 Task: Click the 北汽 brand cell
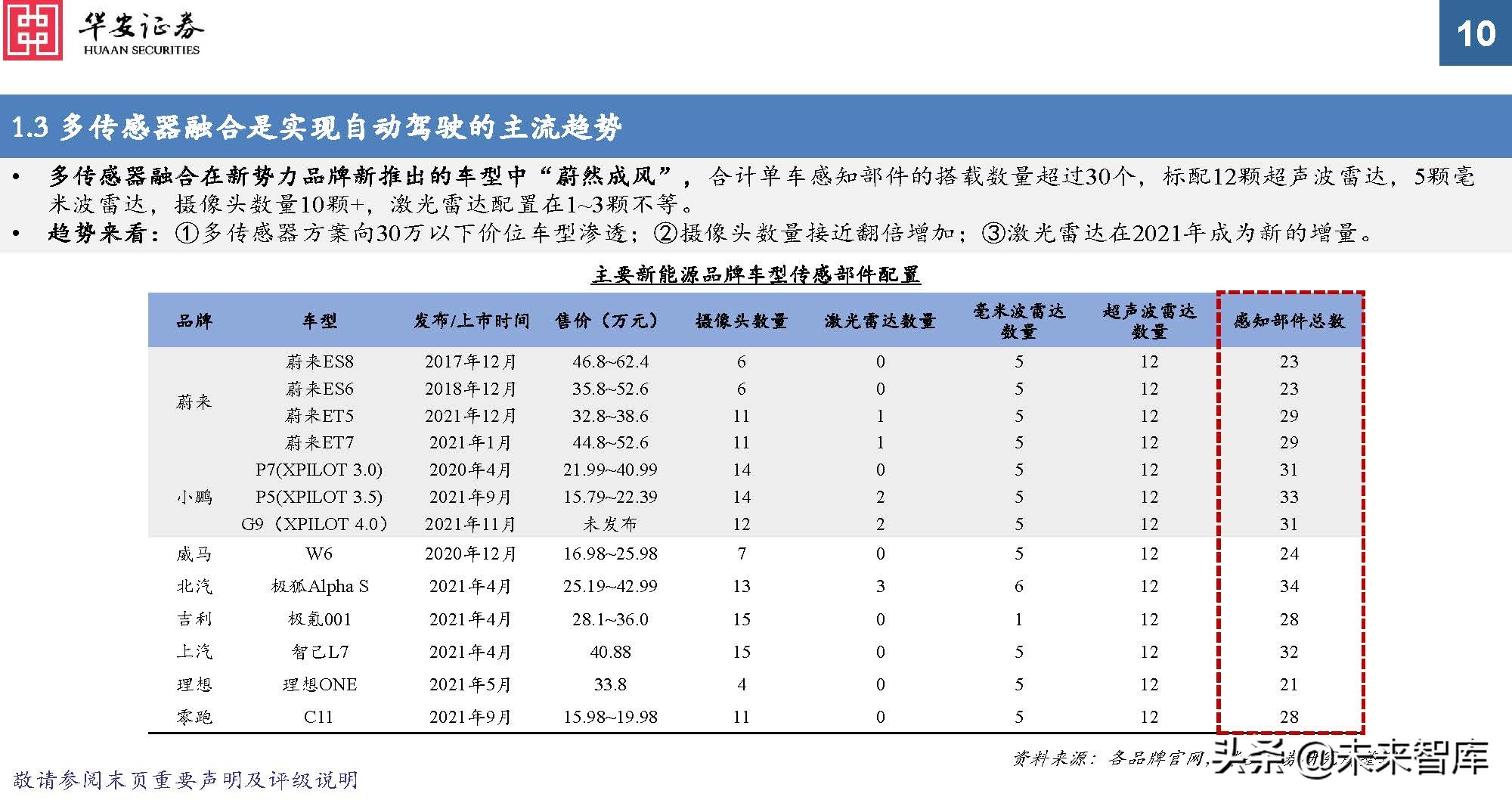[x=194, y=586]
